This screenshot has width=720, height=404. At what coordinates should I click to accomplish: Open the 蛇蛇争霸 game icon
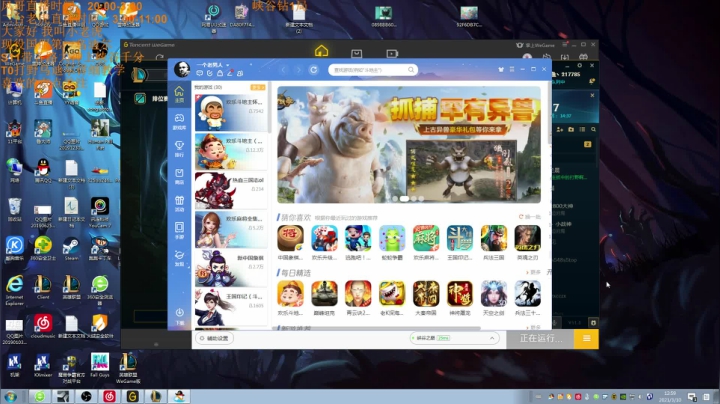[392, 238]
